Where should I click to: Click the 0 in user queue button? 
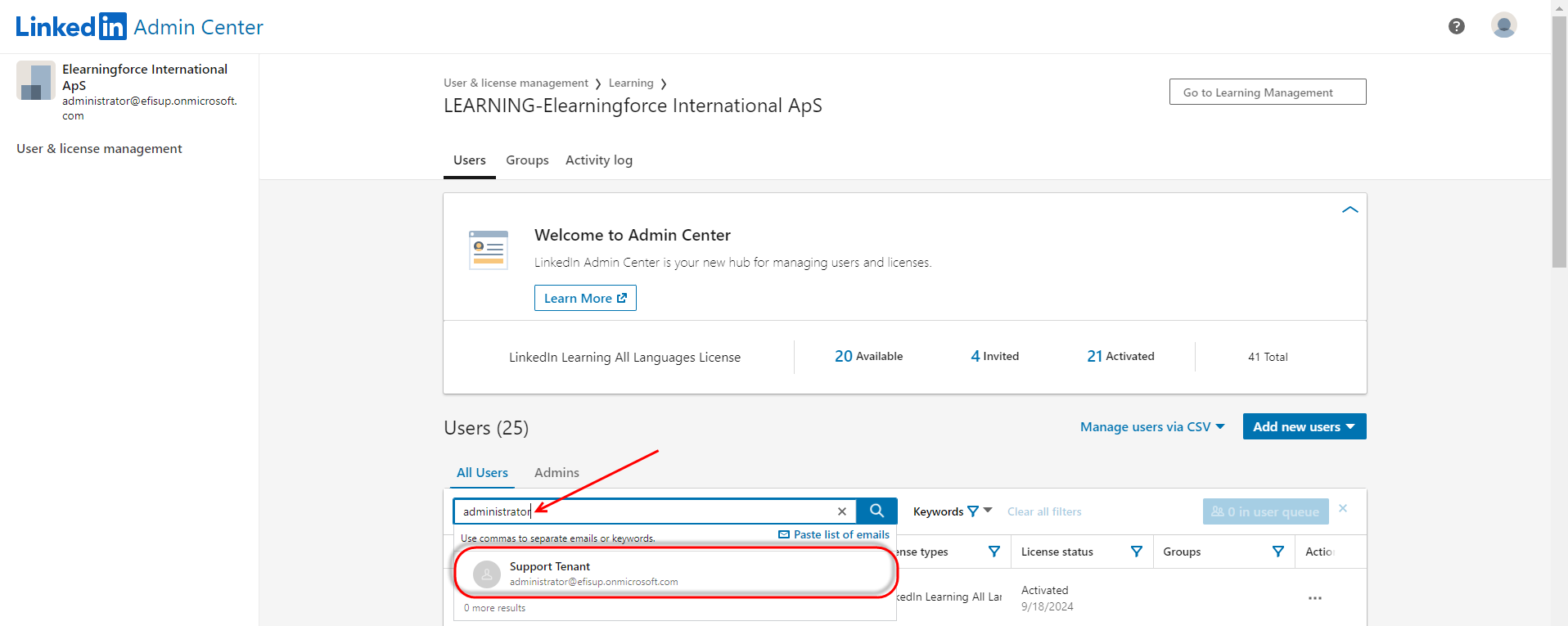pos(1265,511)
